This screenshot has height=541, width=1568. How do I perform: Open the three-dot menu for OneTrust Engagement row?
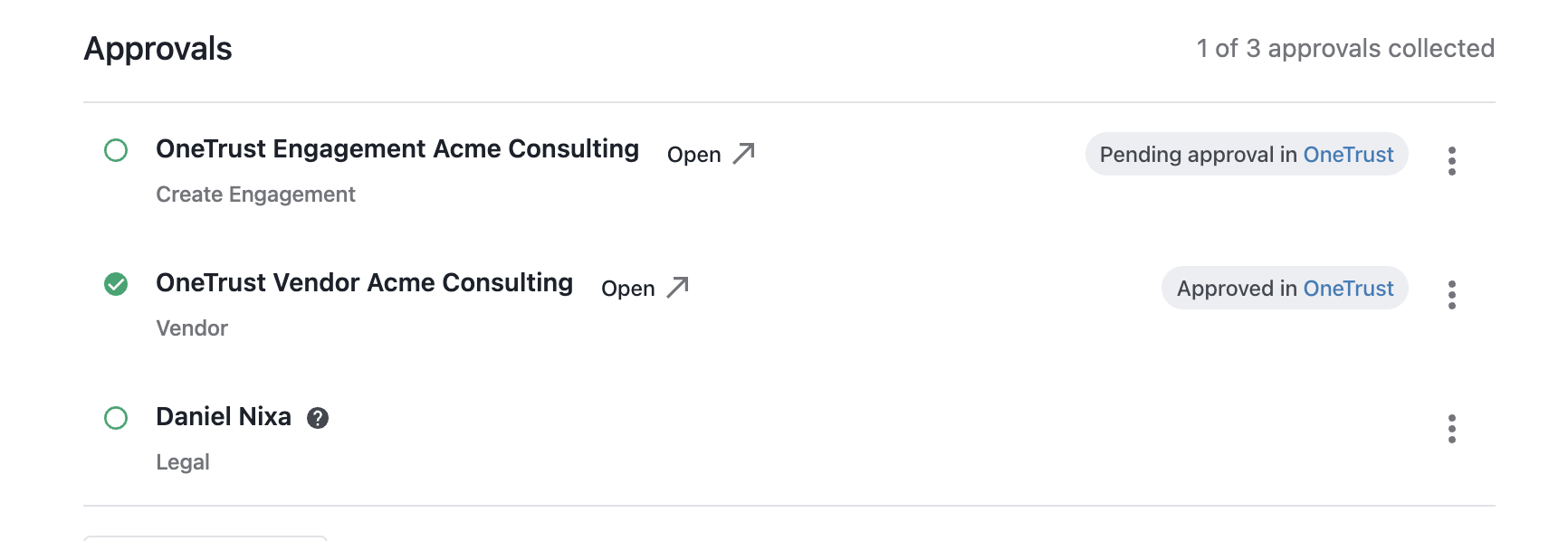1451,161
